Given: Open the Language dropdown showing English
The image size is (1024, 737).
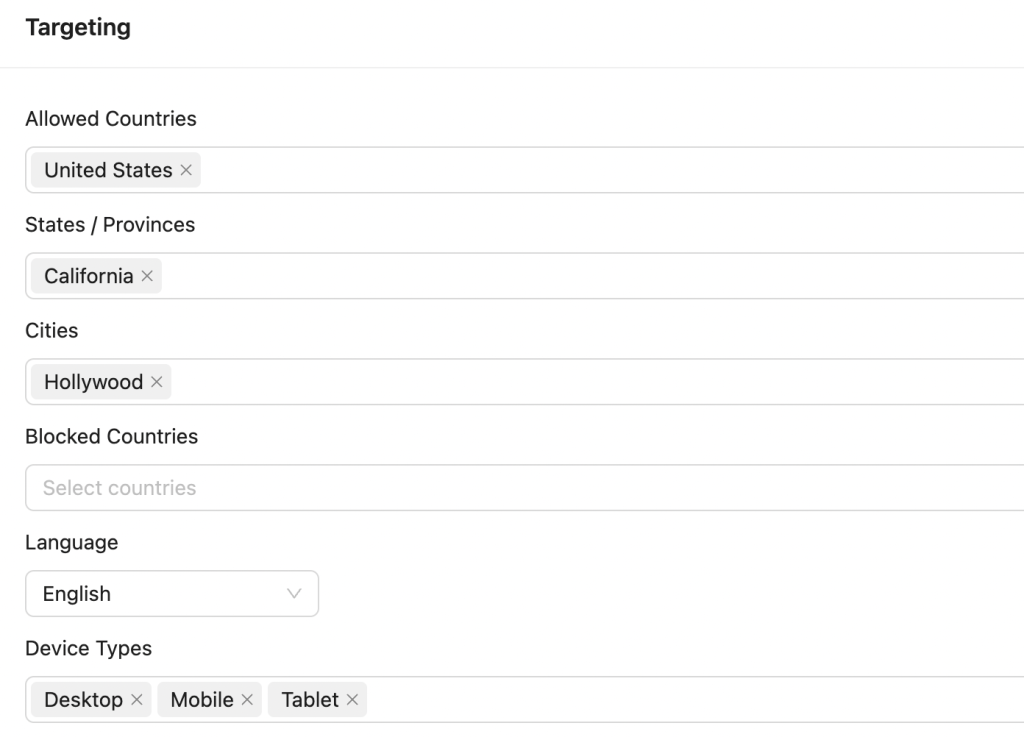Looking at the screenshot, I should click(172, 594).
